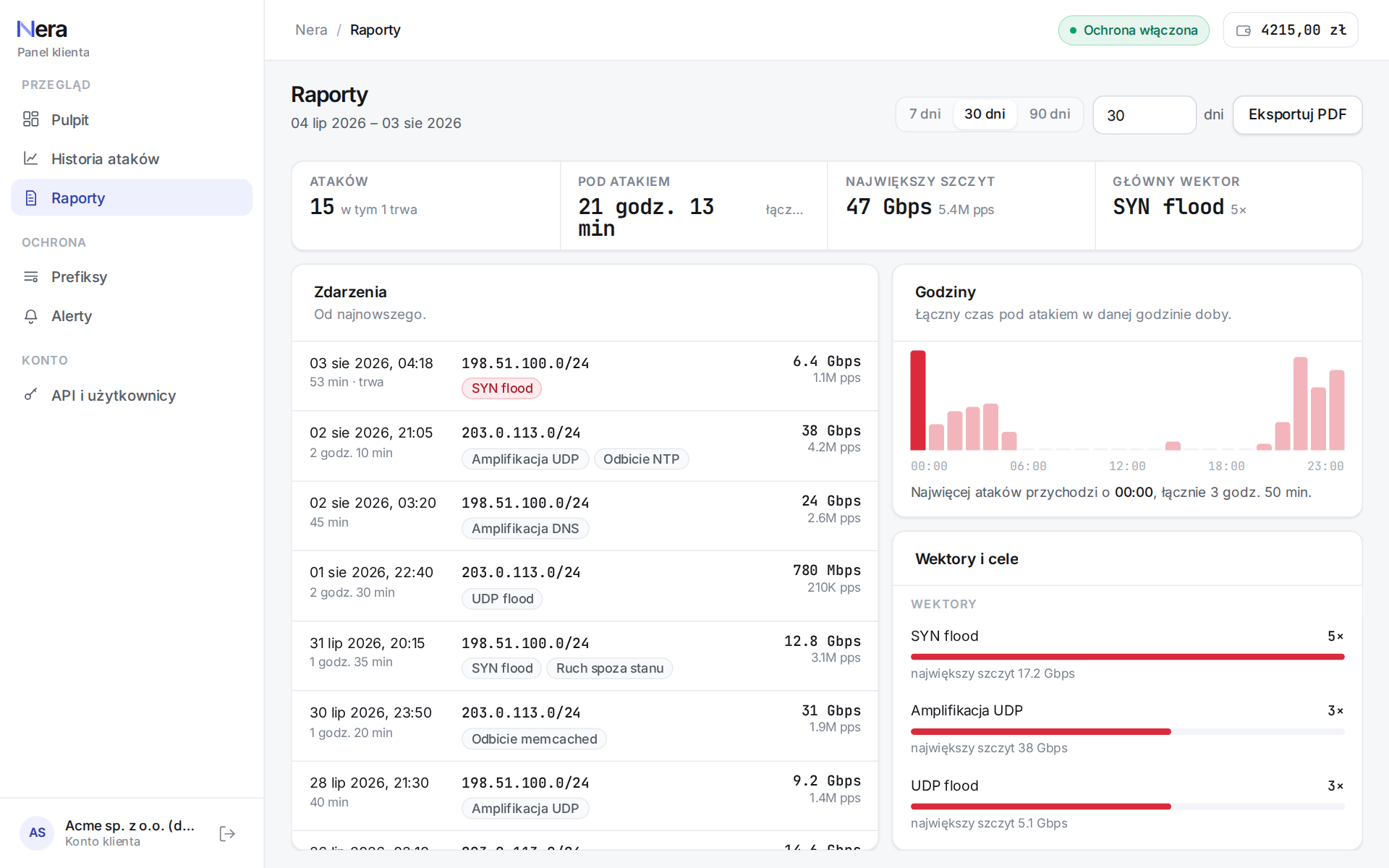Click the 31 Gbps peak value
This screenshot has height=868, width=1389.
pos(831,711)
